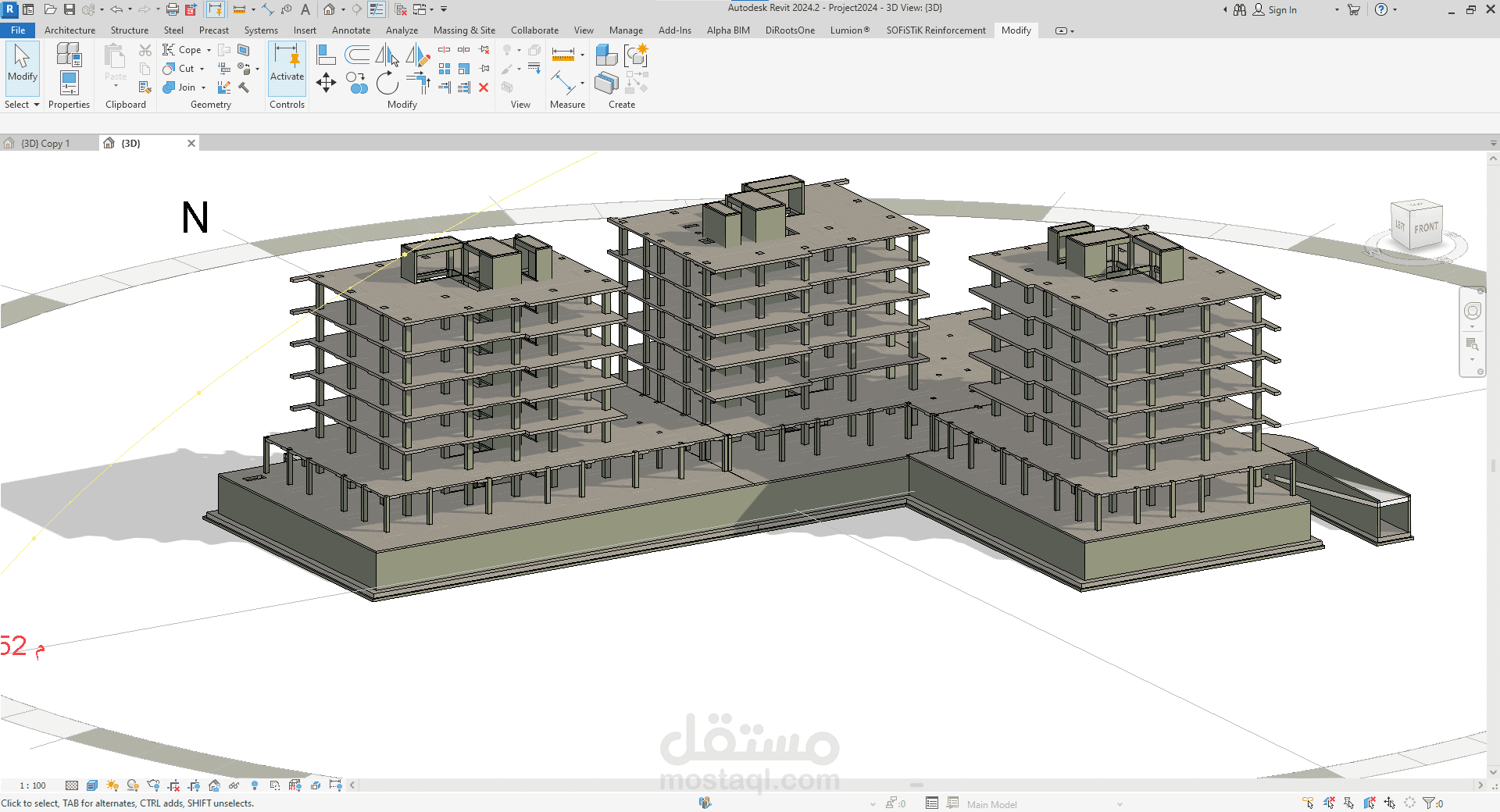Open the Steering Wheels navigation icon
This screenshot has width=1500, height=812.
pyautogui.click(x=1473, y=311)
